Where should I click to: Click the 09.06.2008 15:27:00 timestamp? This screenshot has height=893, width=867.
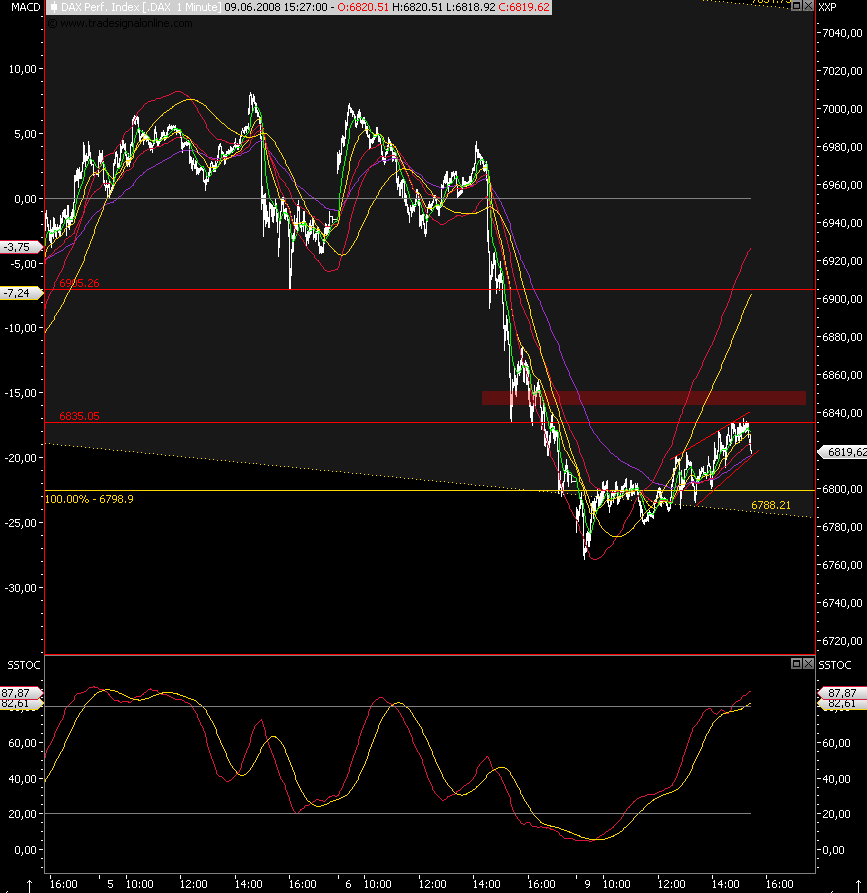coord(276,7)
